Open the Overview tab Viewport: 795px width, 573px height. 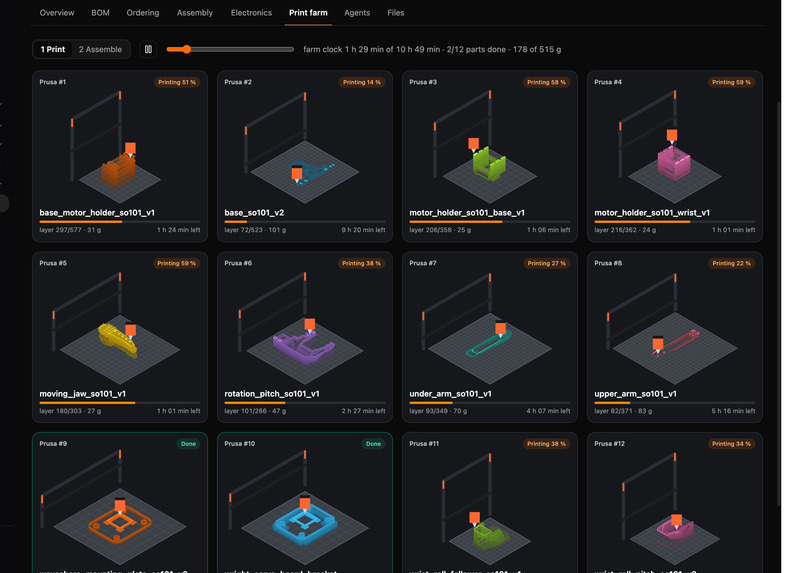(57, 13)
